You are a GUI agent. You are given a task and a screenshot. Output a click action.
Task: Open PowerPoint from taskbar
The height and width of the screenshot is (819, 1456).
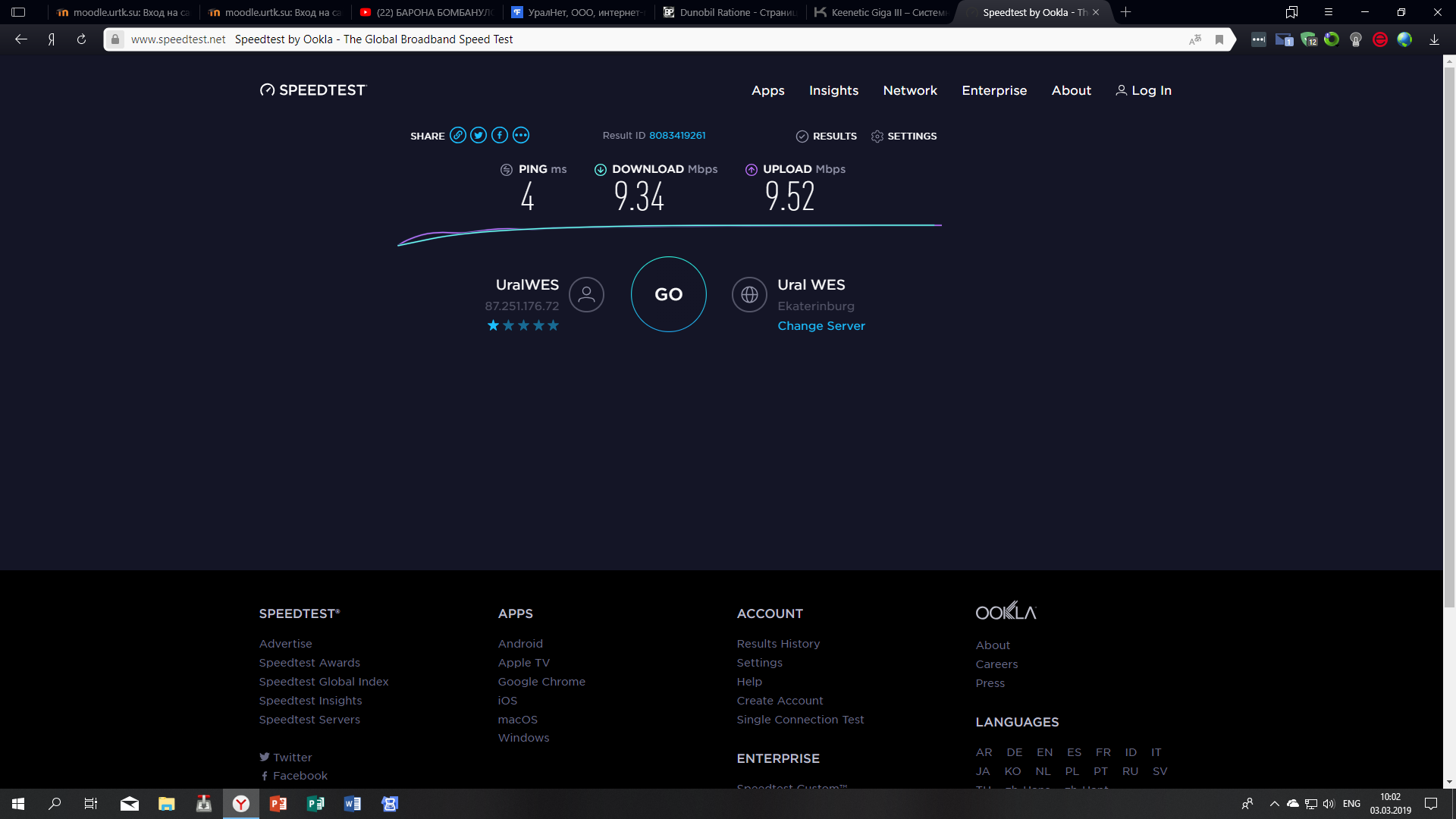(x=278, y=804)
